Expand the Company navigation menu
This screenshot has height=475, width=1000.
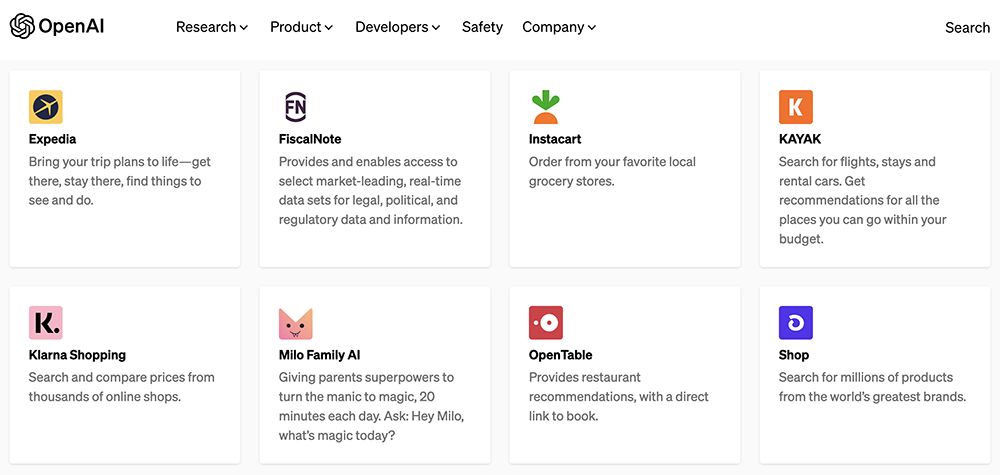pyautogui.click(x=559, y=27)
